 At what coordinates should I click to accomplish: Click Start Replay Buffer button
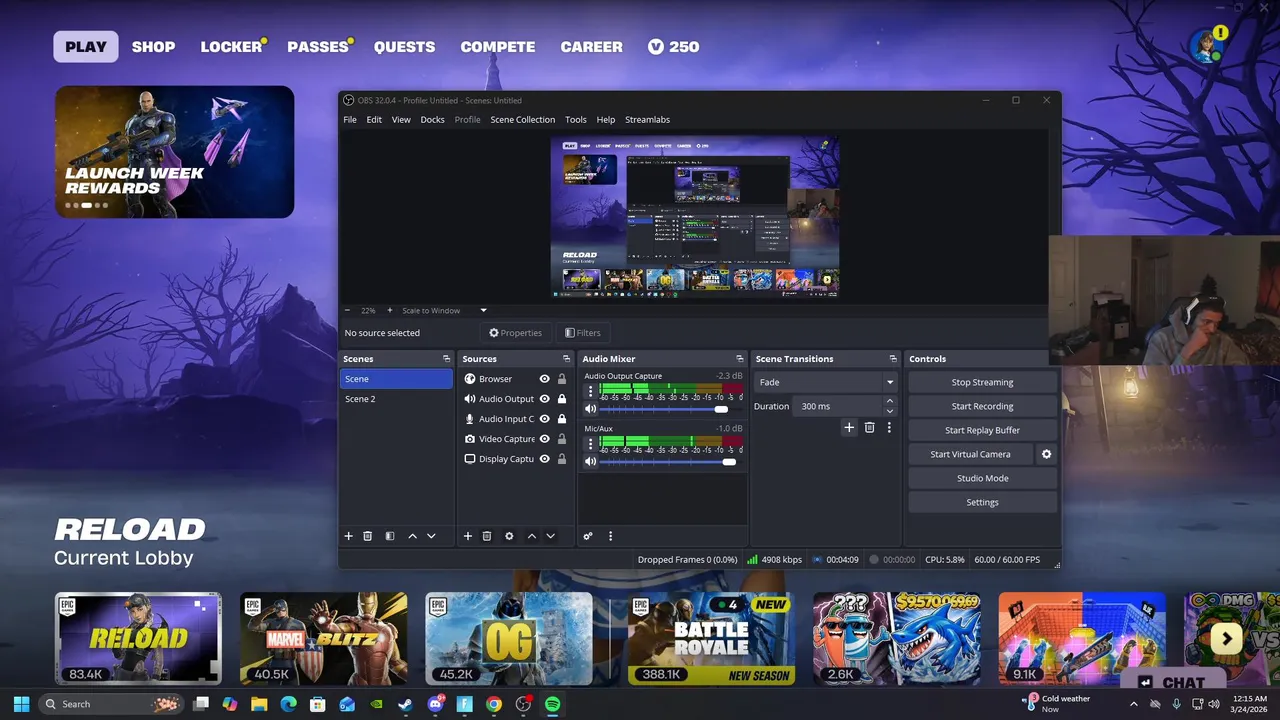click(x=982, y=430)
